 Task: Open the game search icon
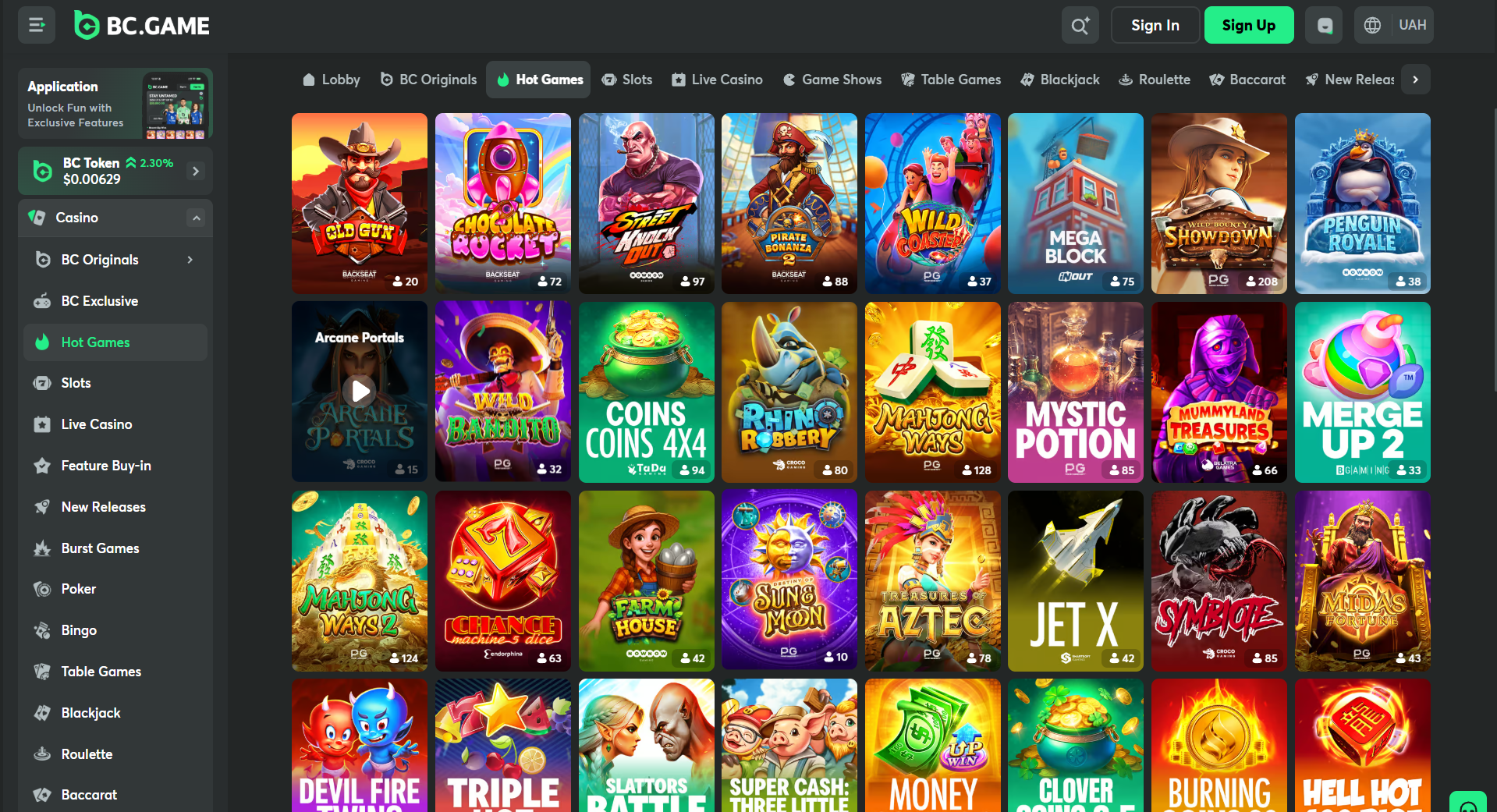1080,25
